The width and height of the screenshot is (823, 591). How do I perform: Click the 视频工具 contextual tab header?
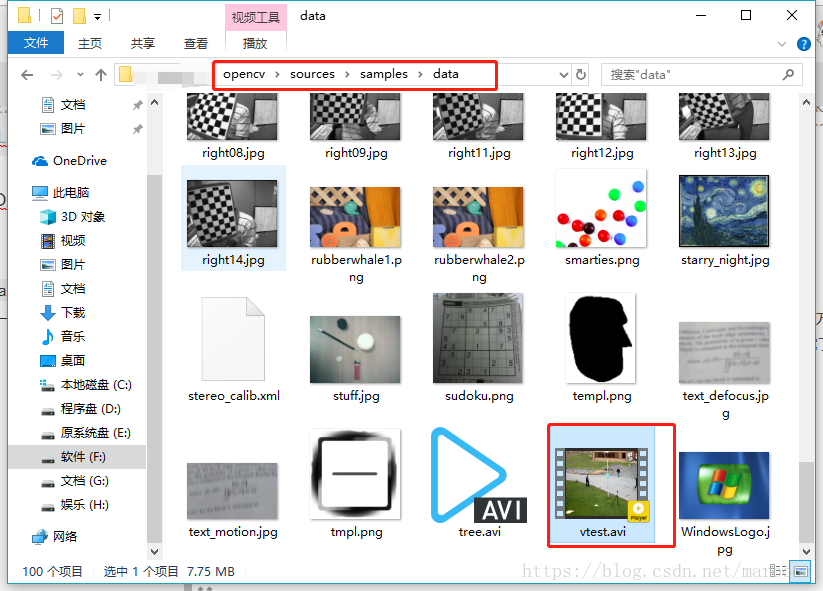point(256,17)
